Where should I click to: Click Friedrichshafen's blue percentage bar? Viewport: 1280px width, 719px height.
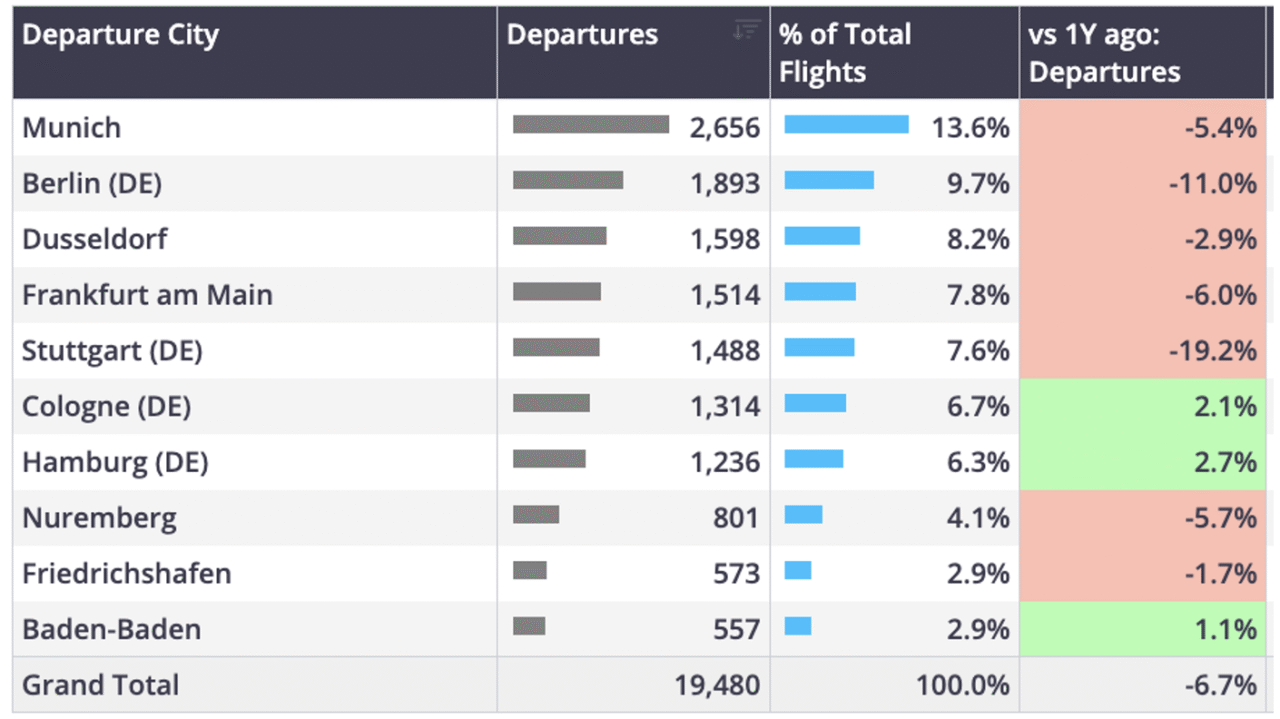point(798,570)
